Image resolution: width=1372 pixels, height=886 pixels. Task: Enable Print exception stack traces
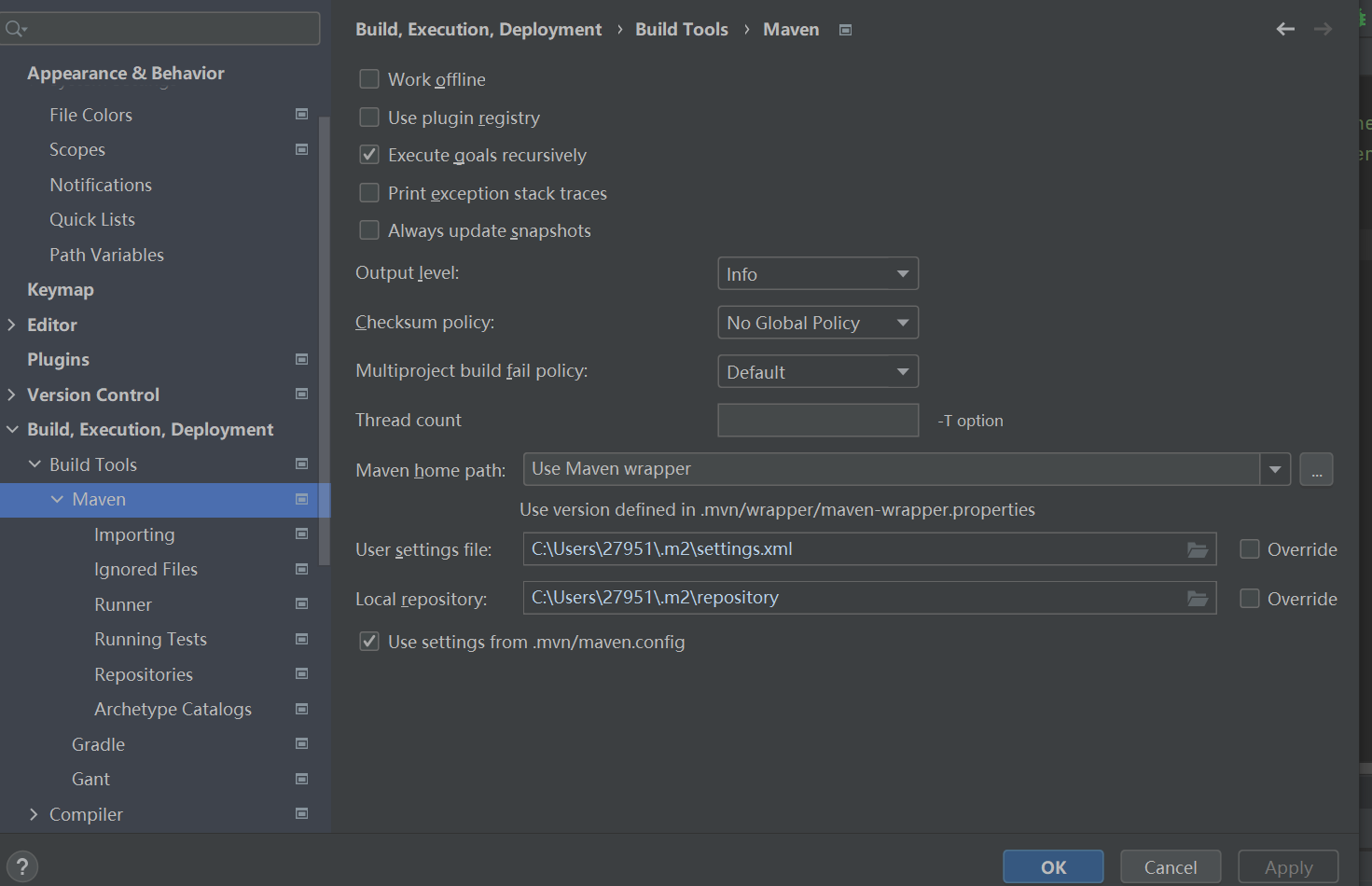click(x=369, y=193)
